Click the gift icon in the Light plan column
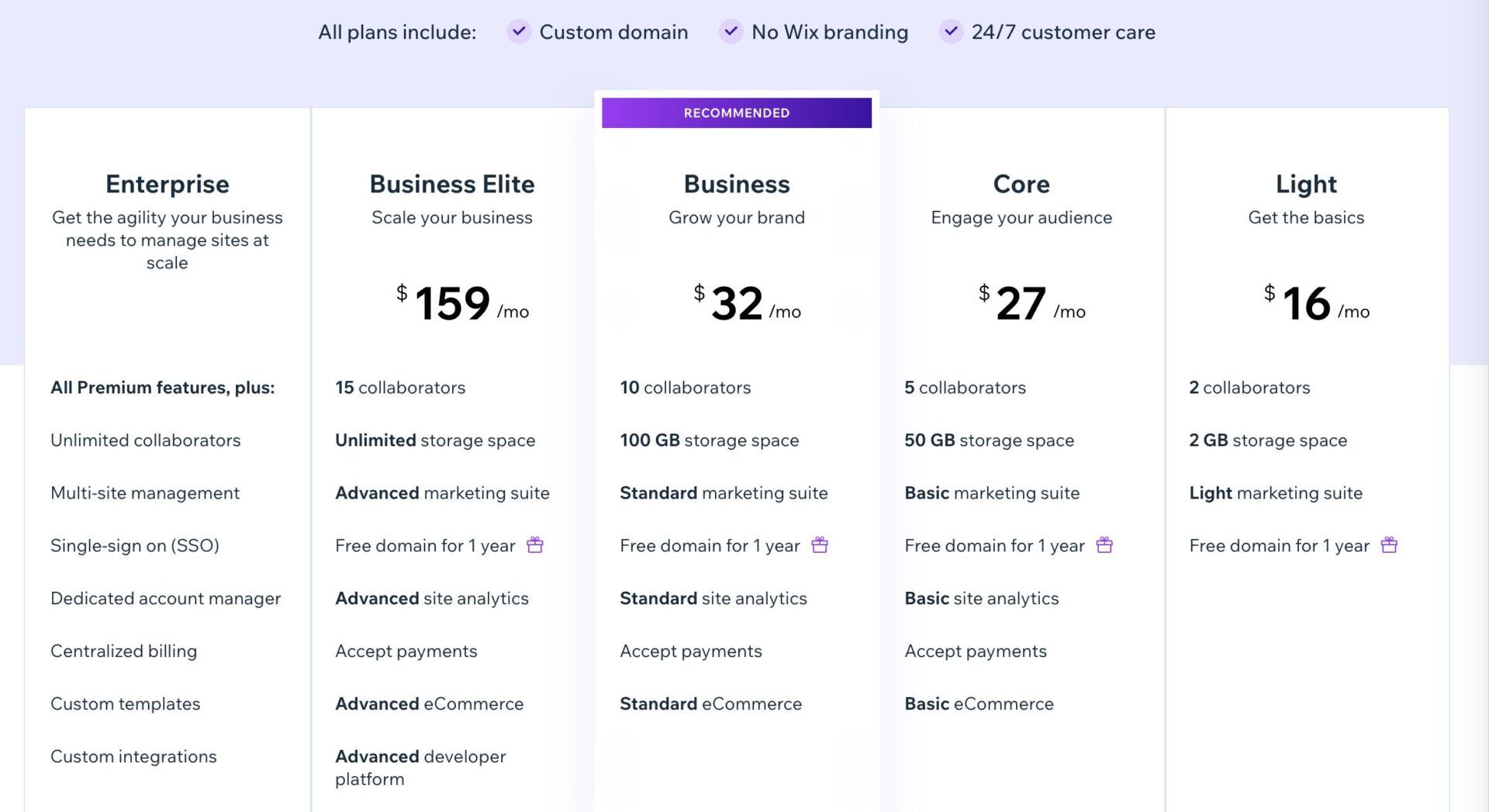The width and height of the screenshot is (1489, 812). coord(1389,545)
